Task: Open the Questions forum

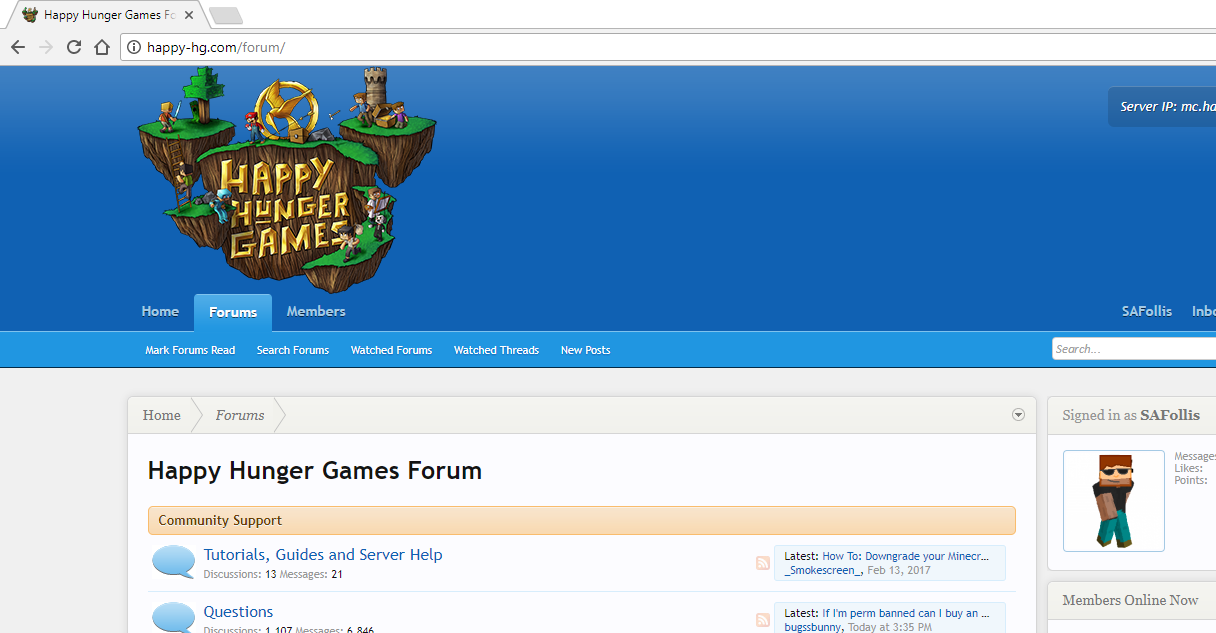Action: [238, 611]
